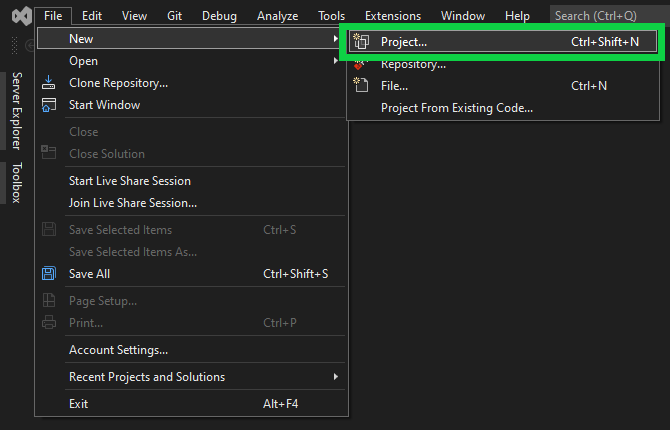Expand the Open submenu arrow
The image size is (670, 430).
point(336,61)
